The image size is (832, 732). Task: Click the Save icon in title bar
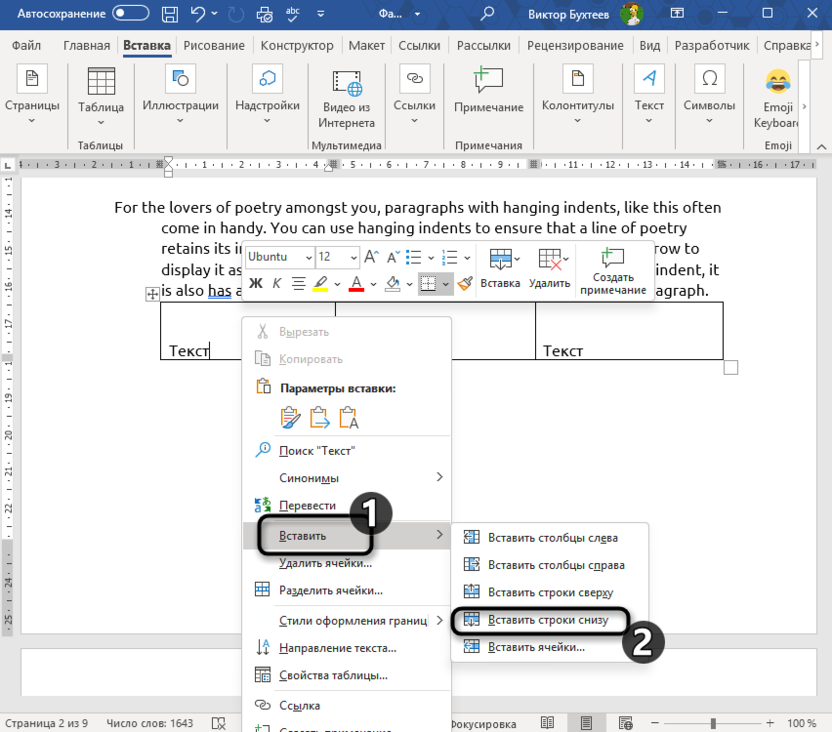click(171, 15)
